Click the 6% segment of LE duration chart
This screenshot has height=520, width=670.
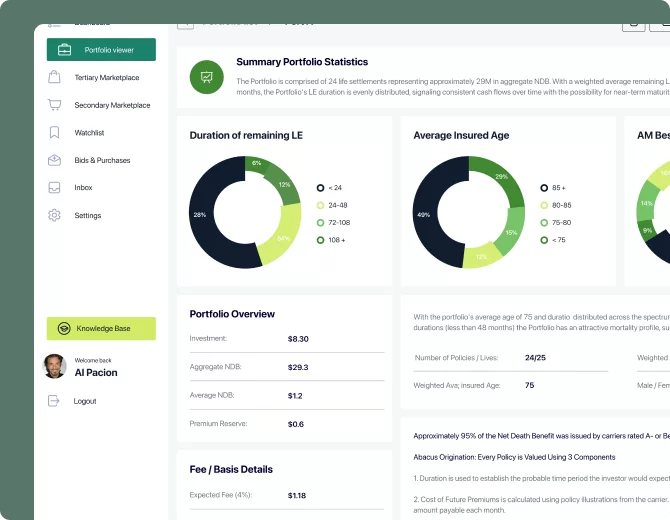click(256, 165)
